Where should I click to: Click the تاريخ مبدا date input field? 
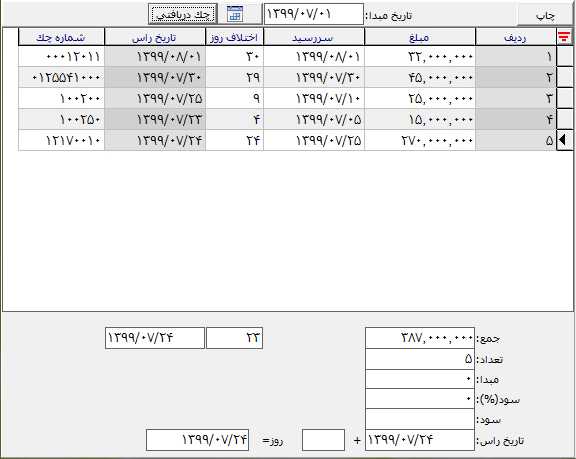[x=314, y=14]
